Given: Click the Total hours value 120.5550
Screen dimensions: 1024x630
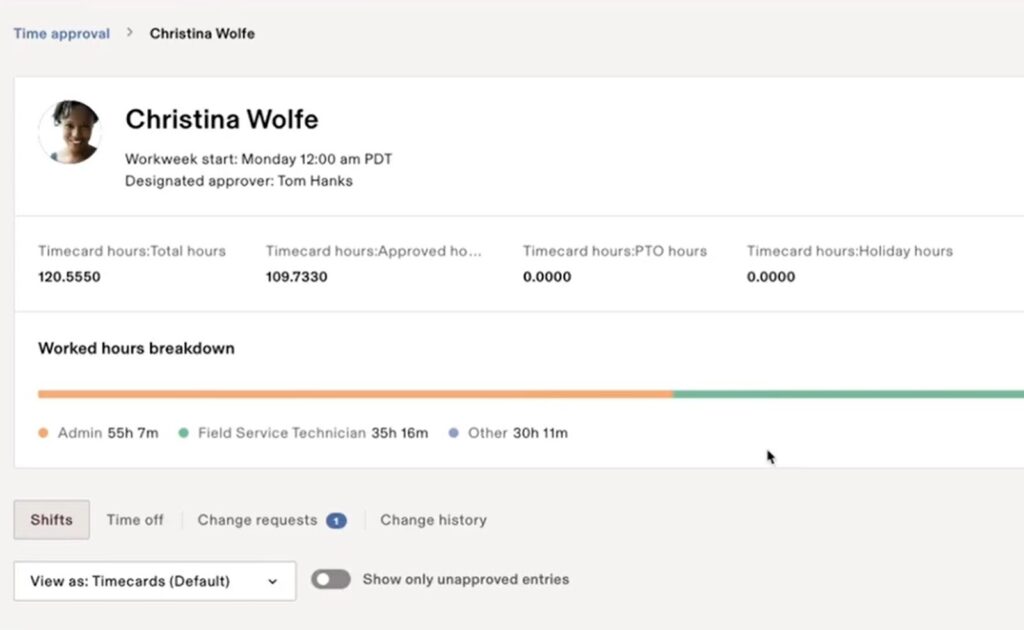Looking at the screenshot, I should [x=68, y=277].
